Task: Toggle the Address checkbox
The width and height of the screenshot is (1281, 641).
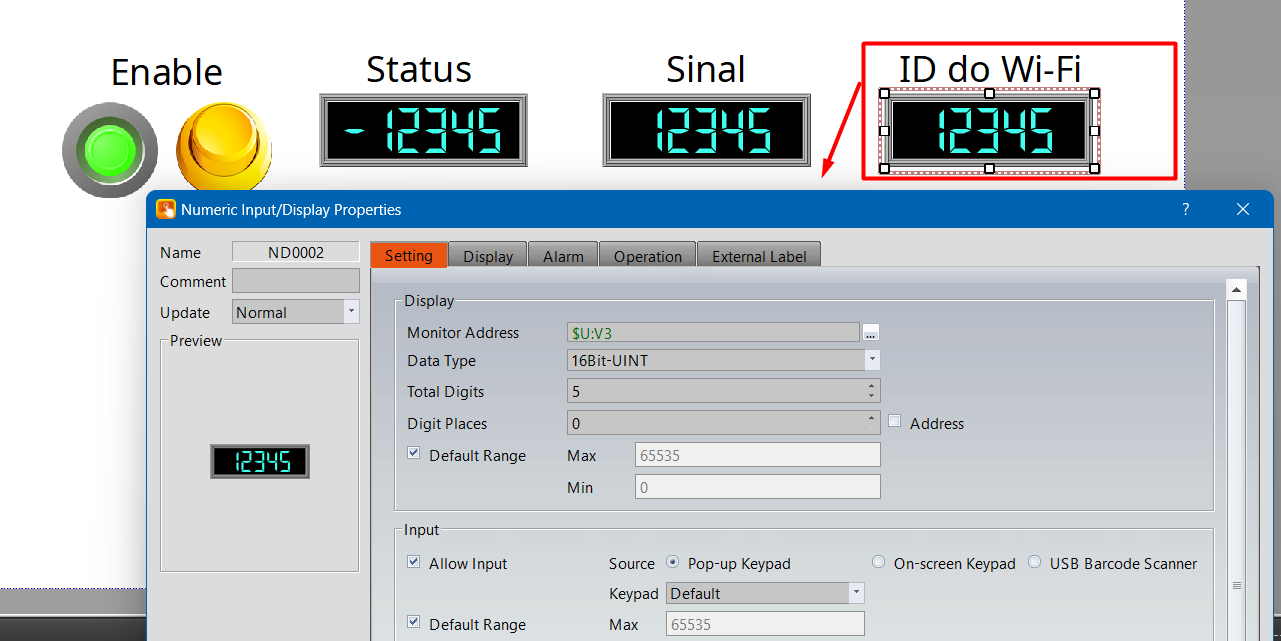Action: point(895,422)
